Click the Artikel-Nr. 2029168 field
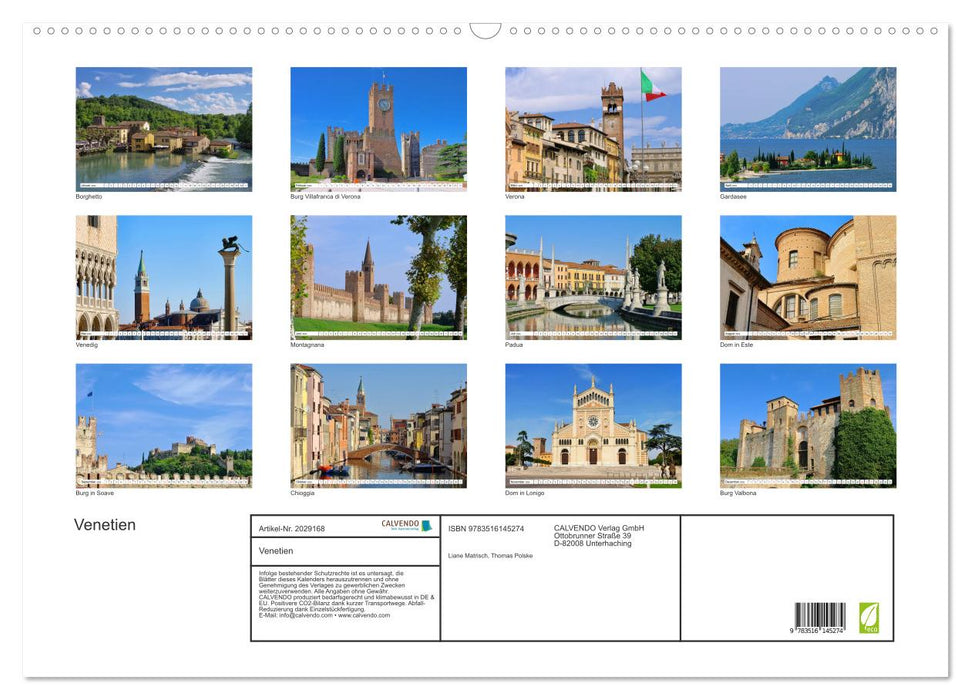The image size is (971, 700). 291,528
